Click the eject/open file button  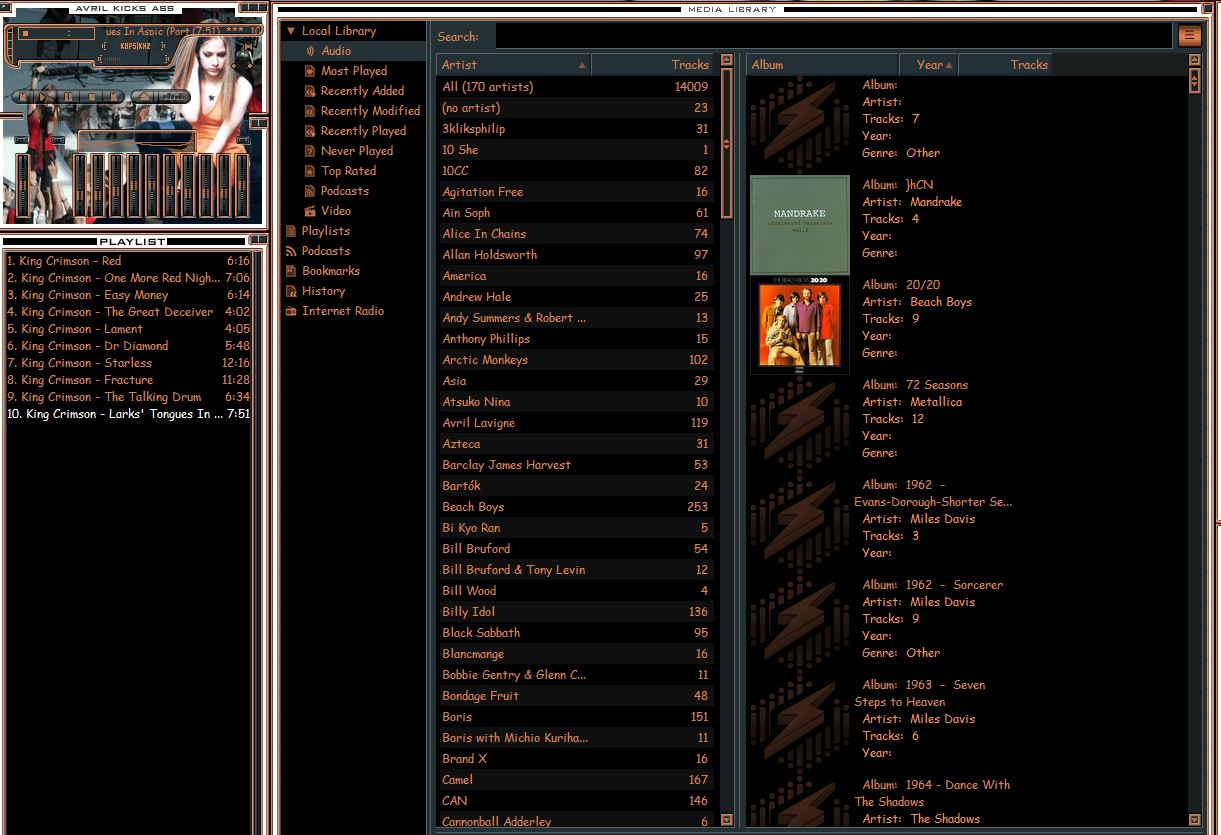tap(144, 96)
